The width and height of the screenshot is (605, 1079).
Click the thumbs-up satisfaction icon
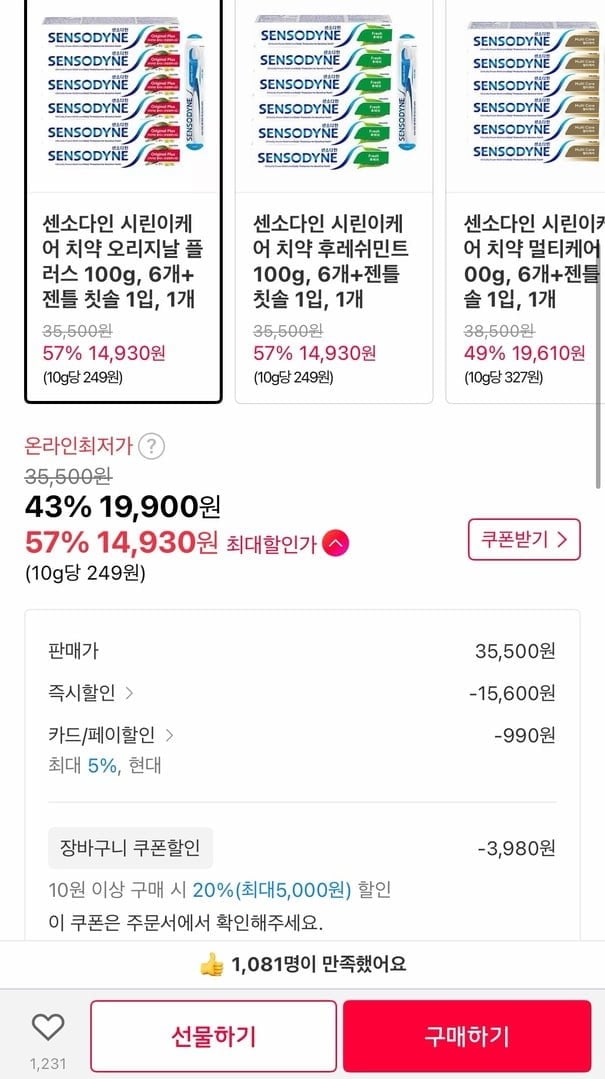click(x=211, y=965)
